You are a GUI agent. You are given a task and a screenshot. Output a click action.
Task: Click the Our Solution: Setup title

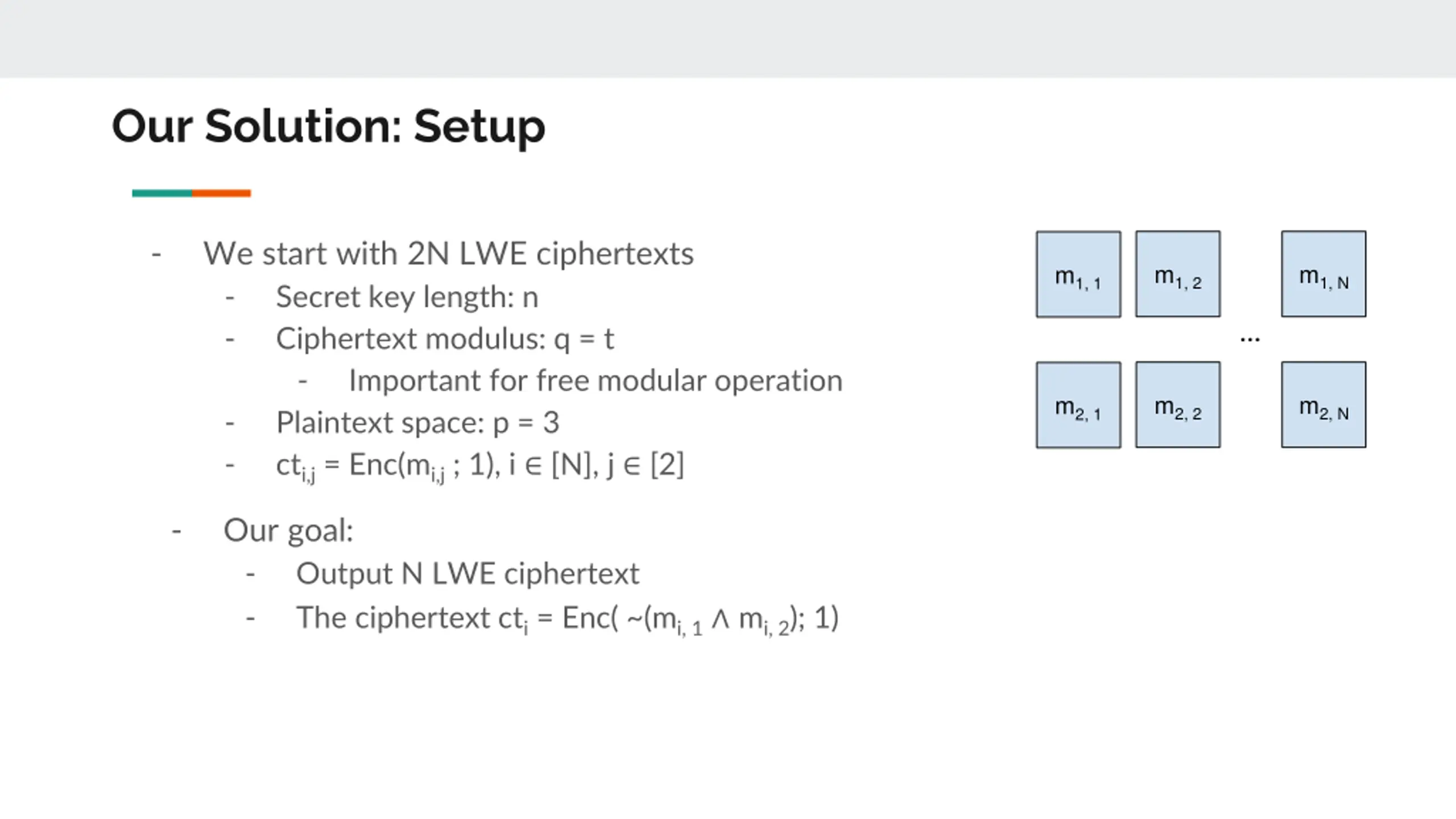coord(329,126)
